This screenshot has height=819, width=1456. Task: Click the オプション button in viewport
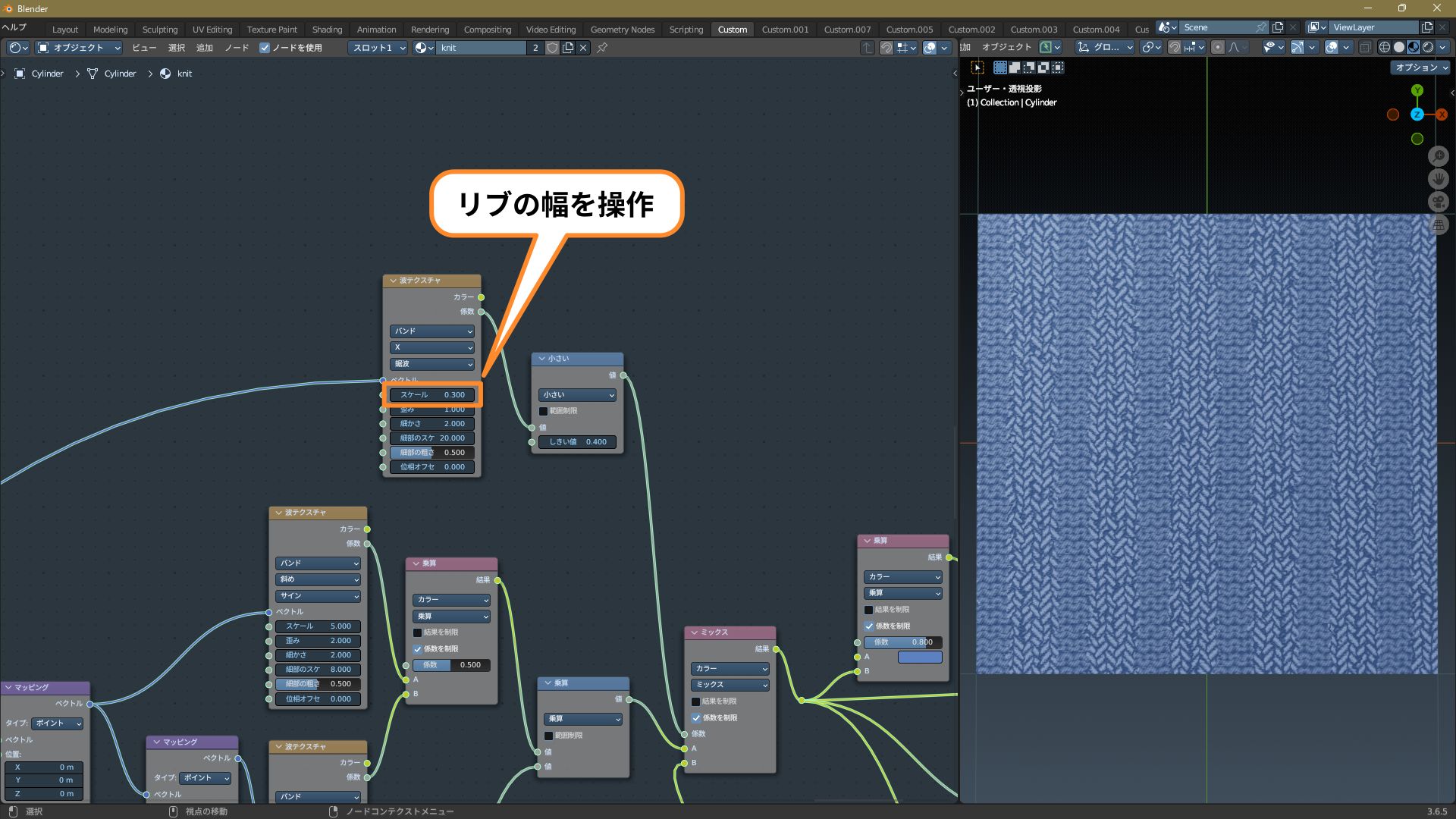pyautogui.click(x=1421, y=67)
